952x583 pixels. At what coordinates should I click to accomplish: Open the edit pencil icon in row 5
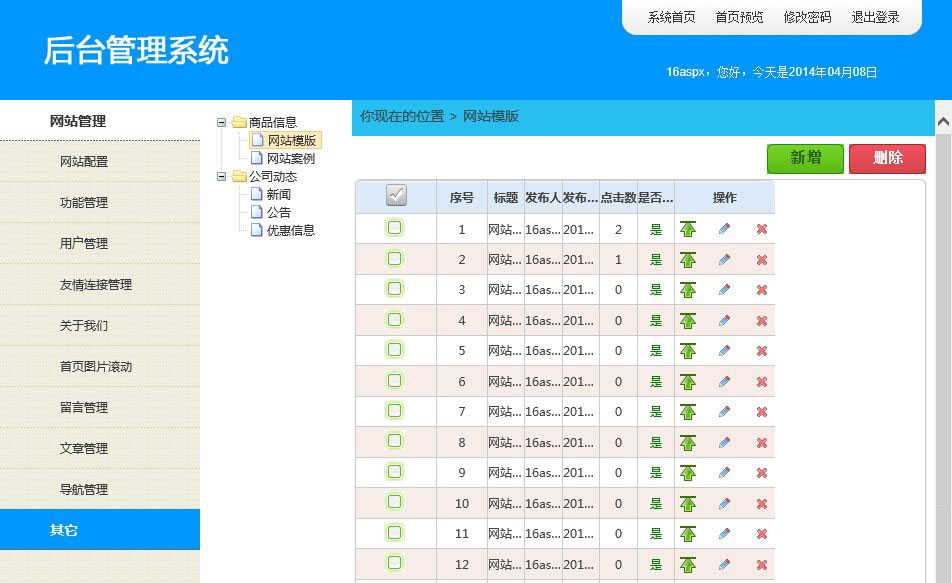723,350
